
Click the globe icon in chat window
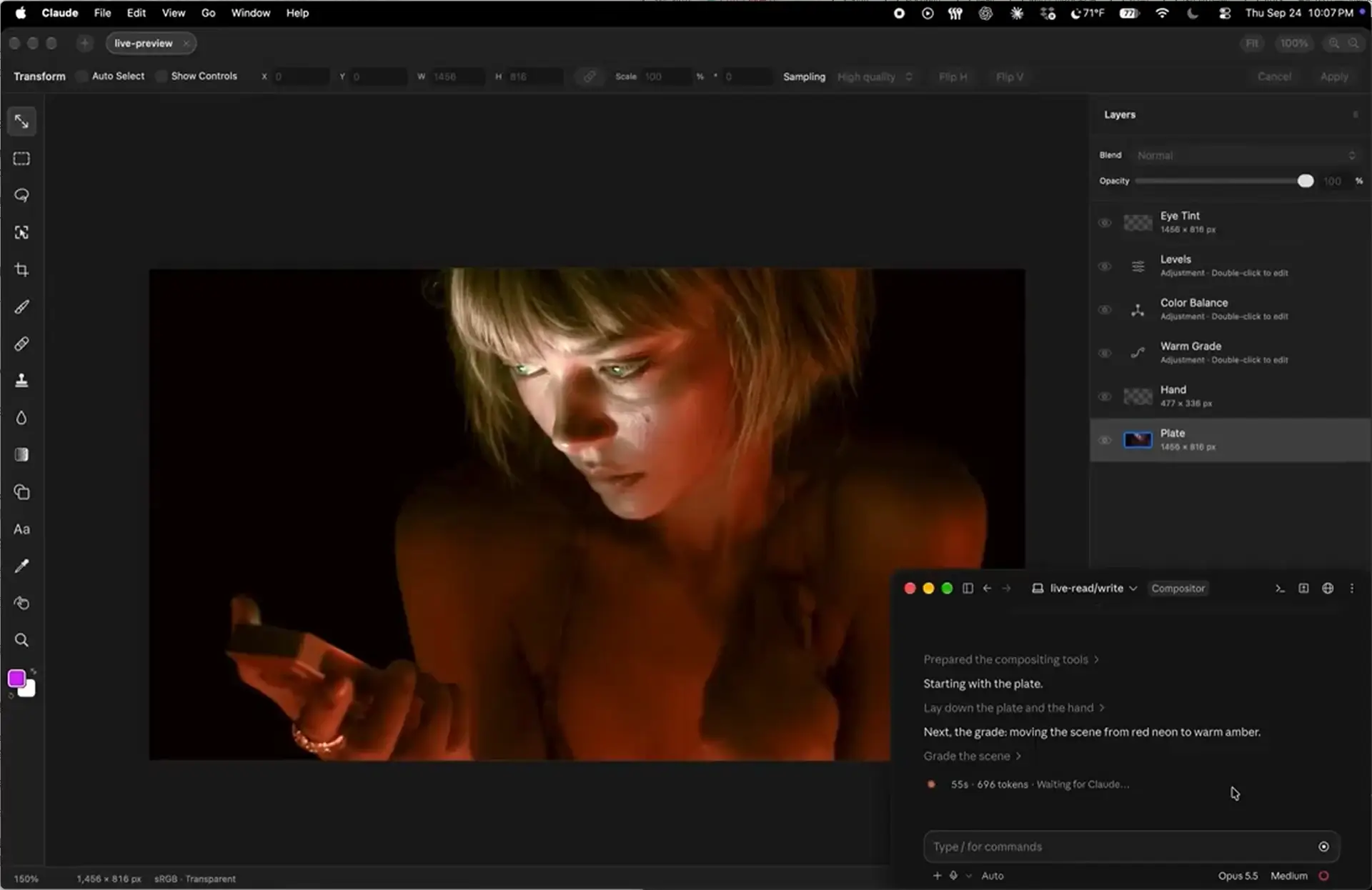pos(1328,589)
